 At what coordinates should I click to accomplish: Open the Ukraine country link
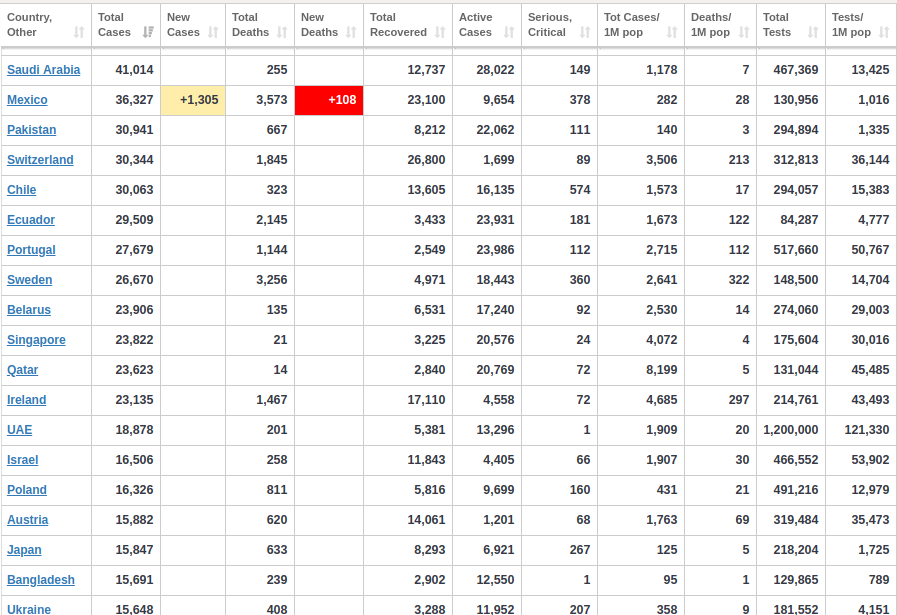coord(29,609)
